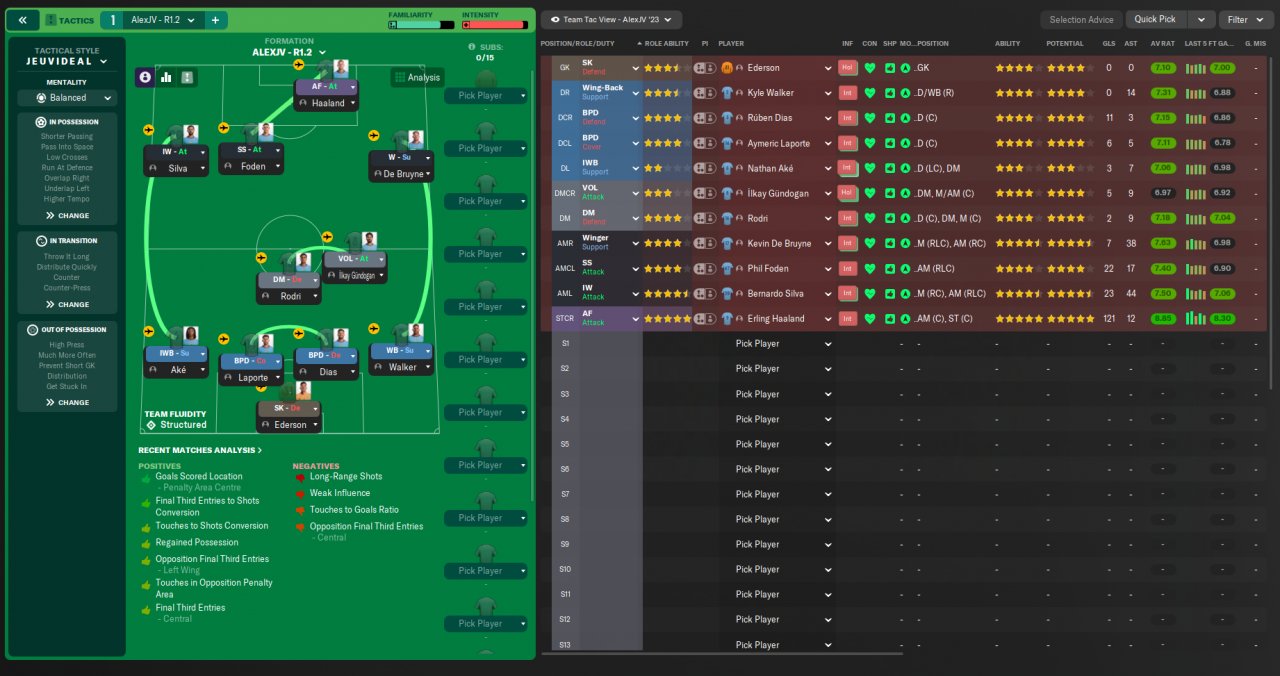Screen dimensions: 1280x676
Task: Toggle Kyle Walker's player instructions switch
Action: 706,93
